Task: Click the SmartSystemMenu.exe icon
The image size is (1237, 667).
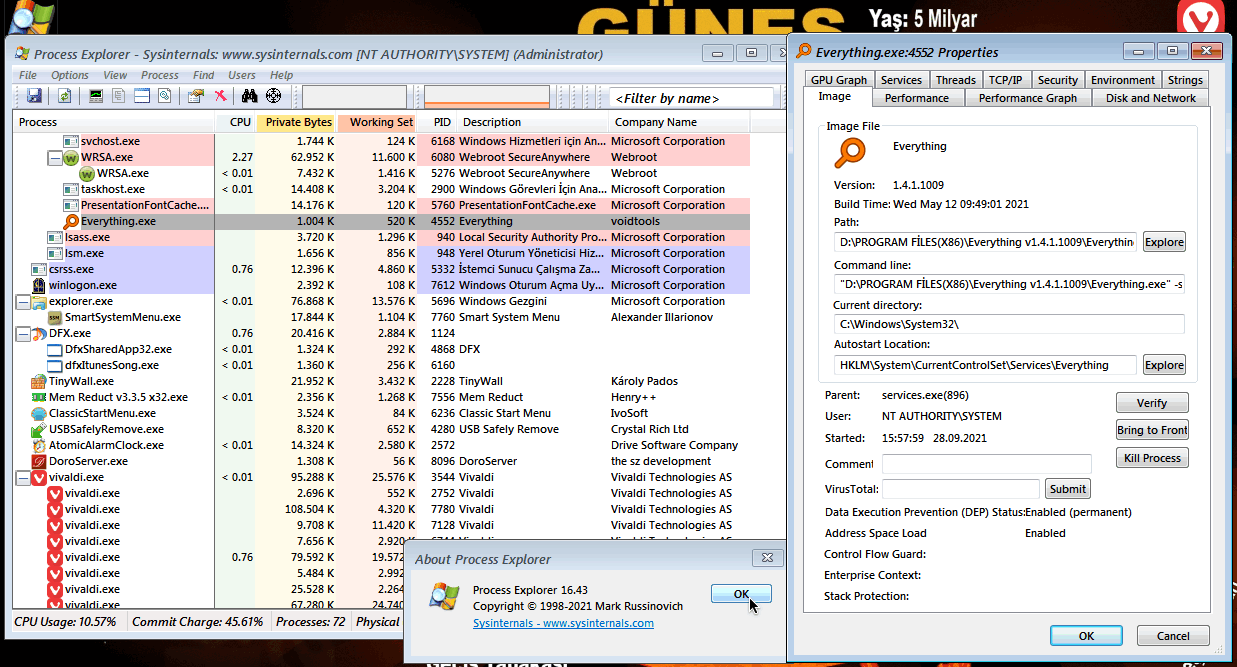Action: coord(55,317)
